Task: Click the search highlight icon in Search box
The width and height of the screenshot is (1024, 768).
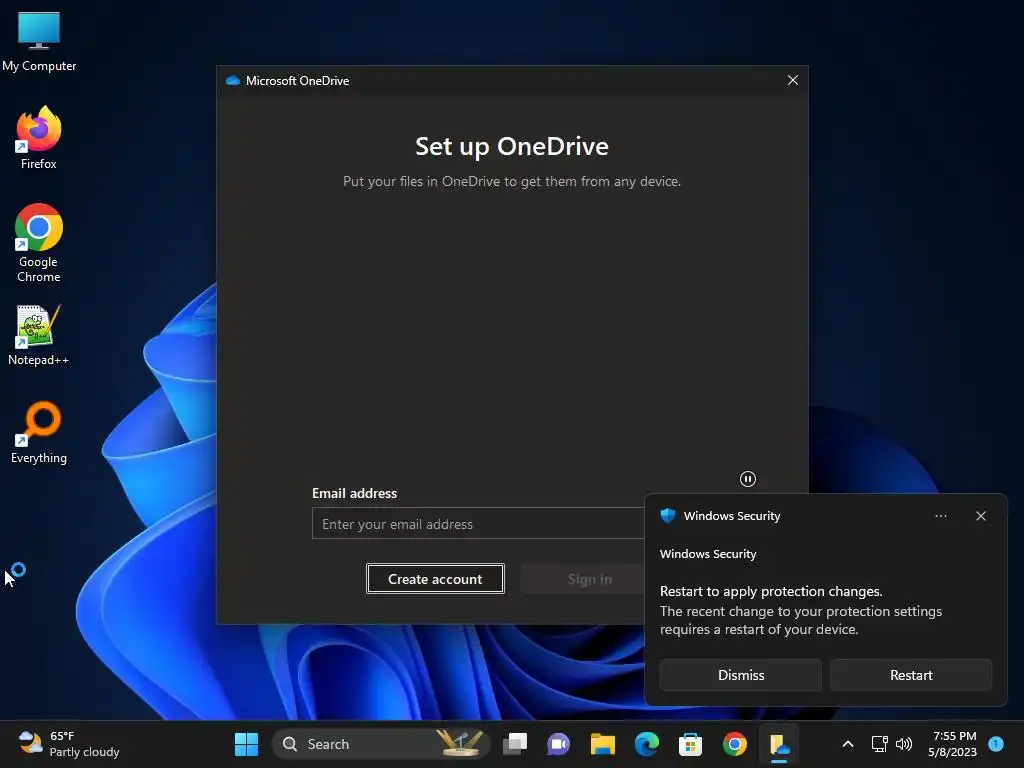Action: [x=461, y=743]
